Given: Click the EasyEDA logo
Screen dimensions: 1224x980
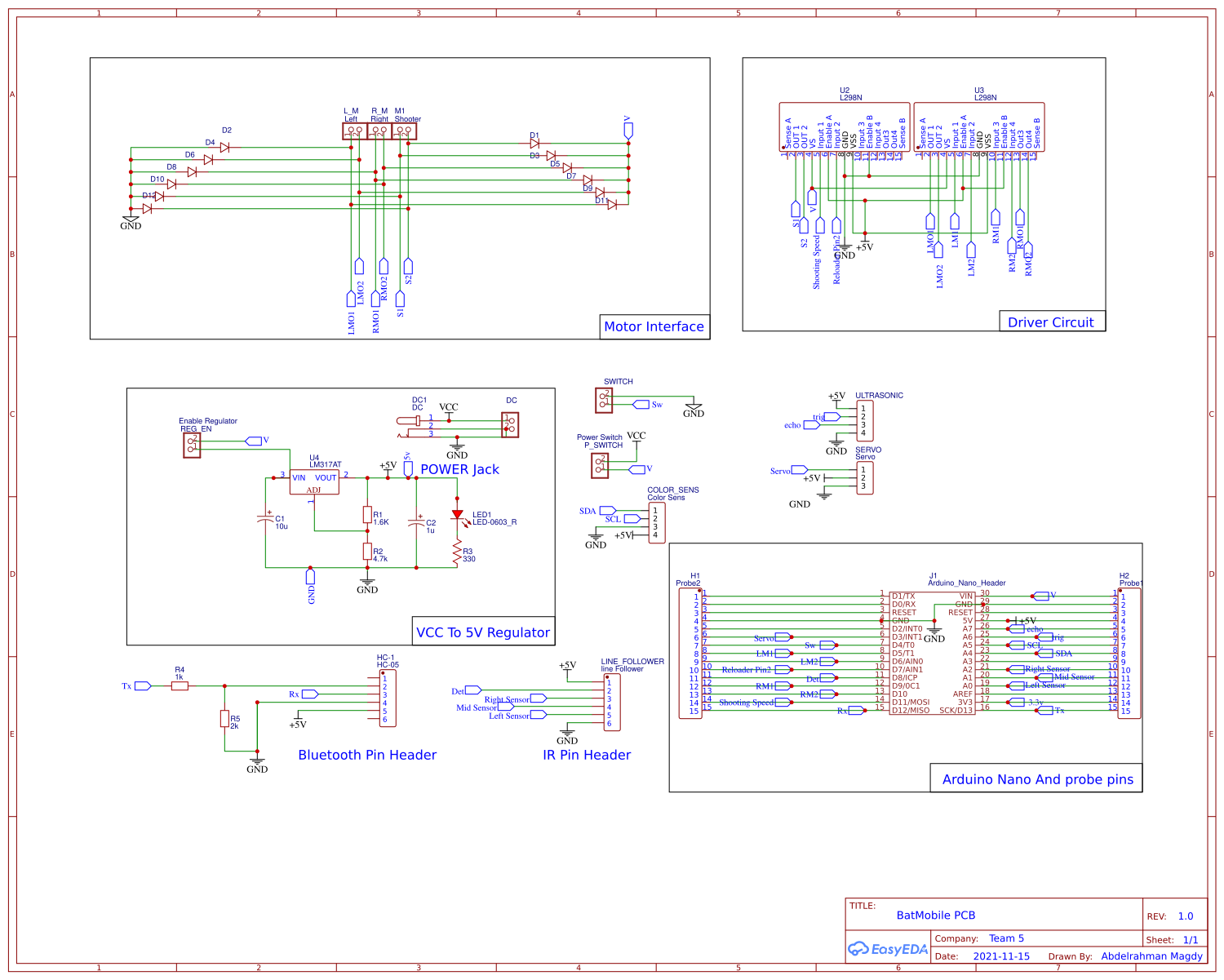Looking at the screenshot, I should point(889,948).
